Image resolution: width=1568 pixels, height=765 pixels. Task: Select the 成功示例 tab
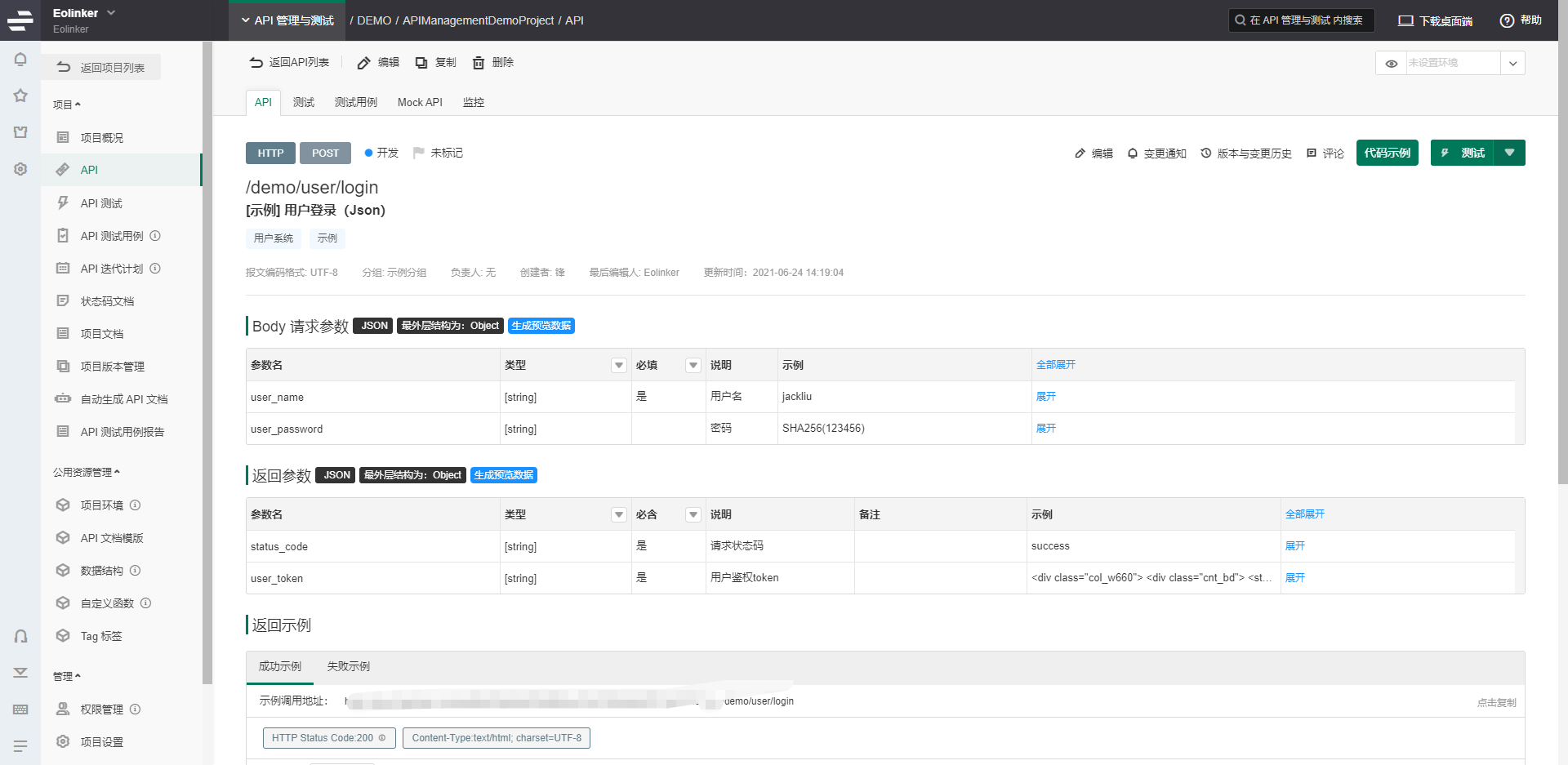(x=280, y=666)
